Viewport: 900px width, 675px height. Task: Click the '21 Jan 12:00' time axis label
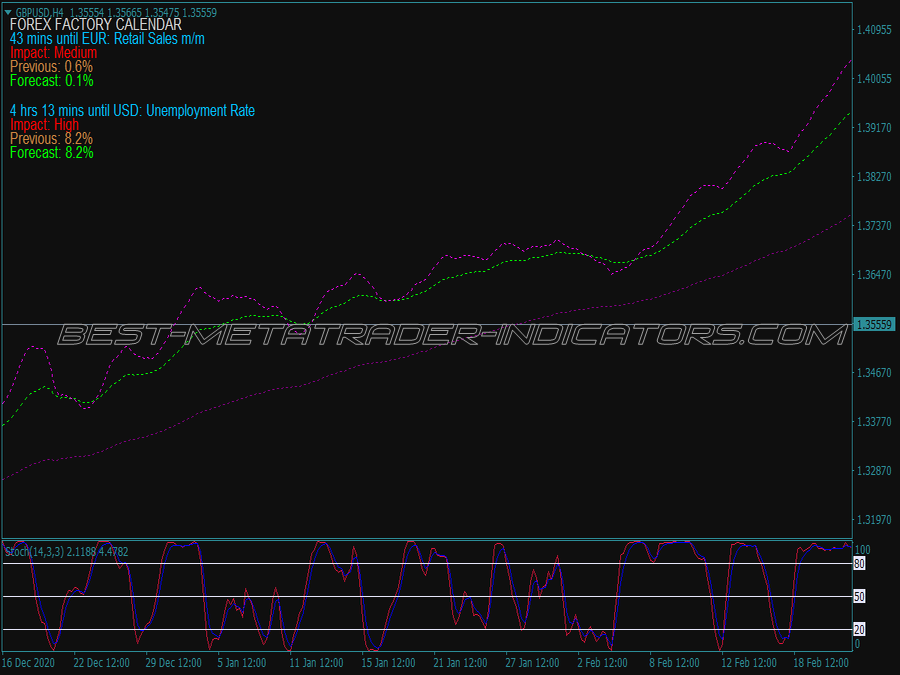pos(460,663)
